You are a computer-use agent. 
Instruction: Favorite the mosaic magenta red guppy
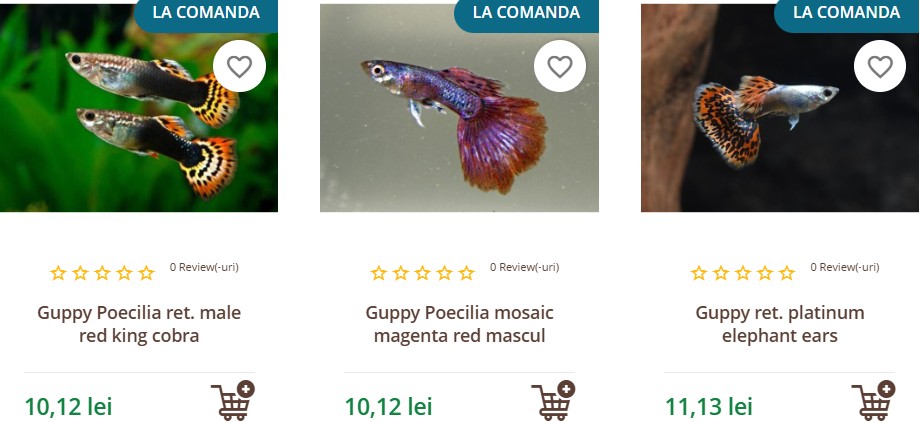coord(559,67)
